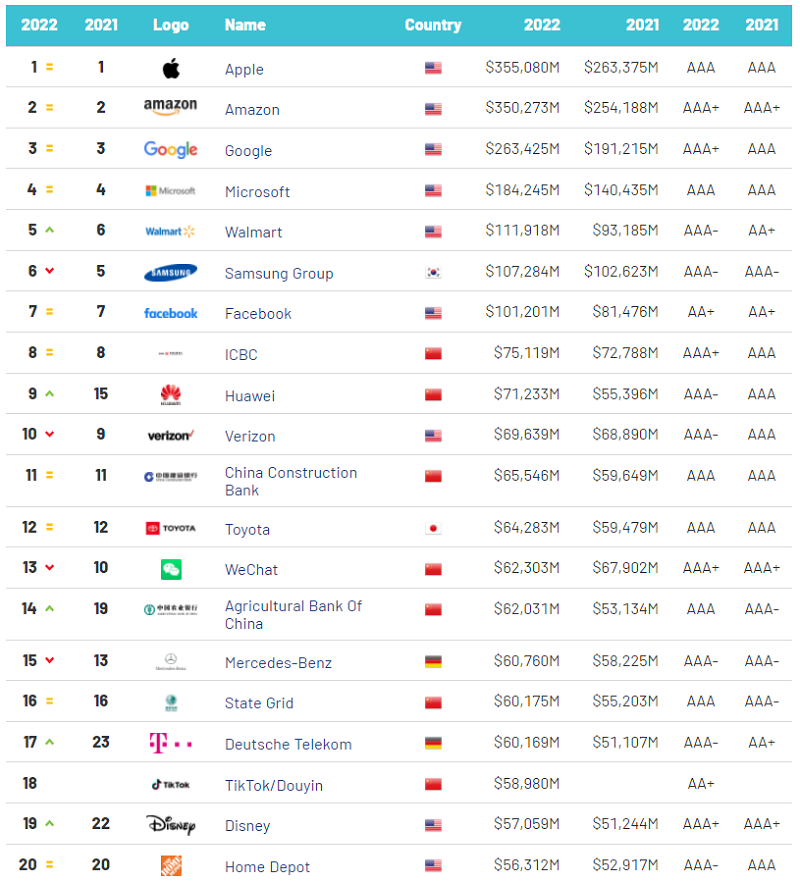The image size is (800, 882).
Task: Click the Samsung oval logo
Action: [170, 273]
